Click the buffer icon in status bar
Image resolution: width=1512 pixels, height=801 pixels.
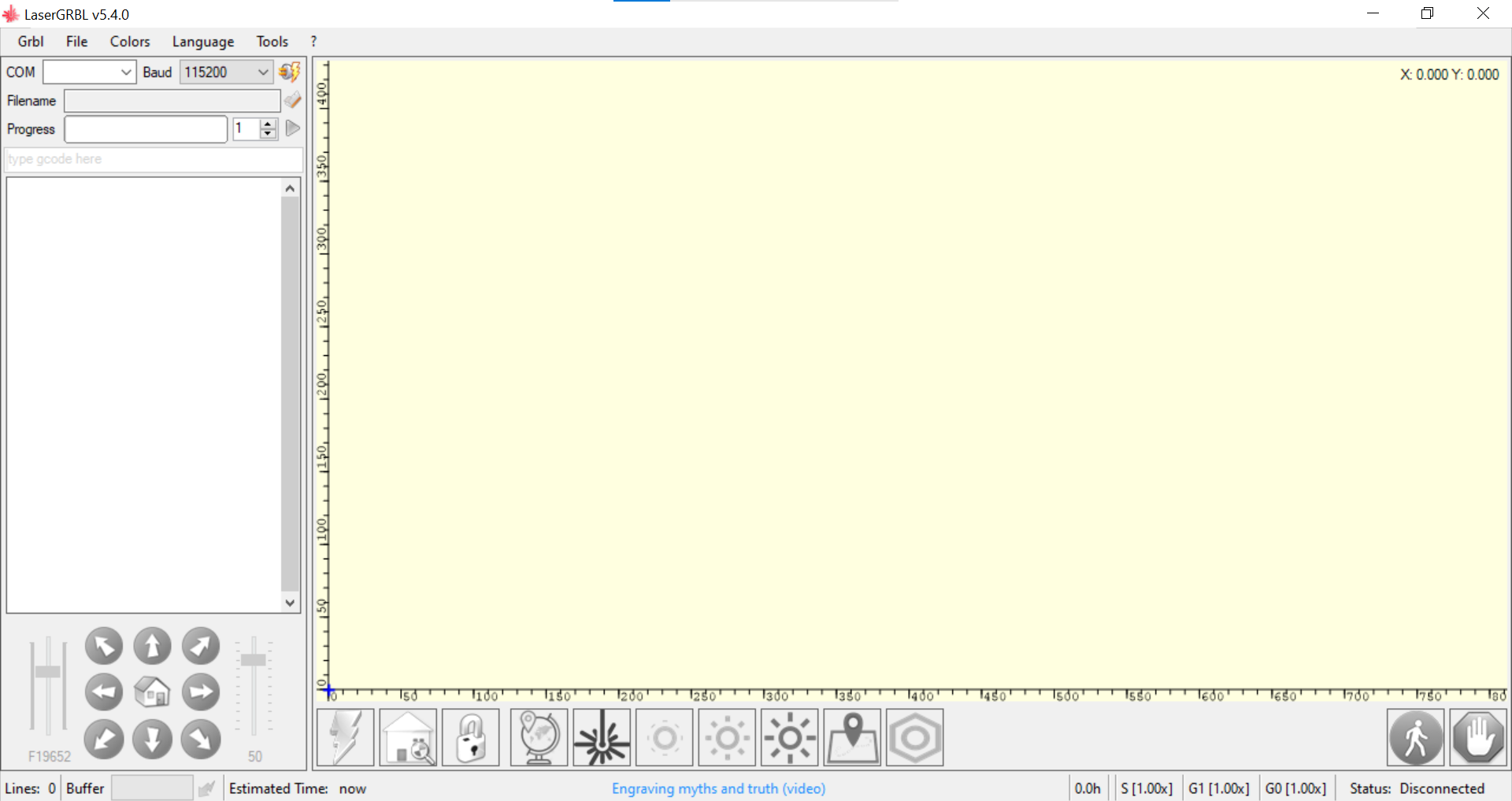coord(206,788)
